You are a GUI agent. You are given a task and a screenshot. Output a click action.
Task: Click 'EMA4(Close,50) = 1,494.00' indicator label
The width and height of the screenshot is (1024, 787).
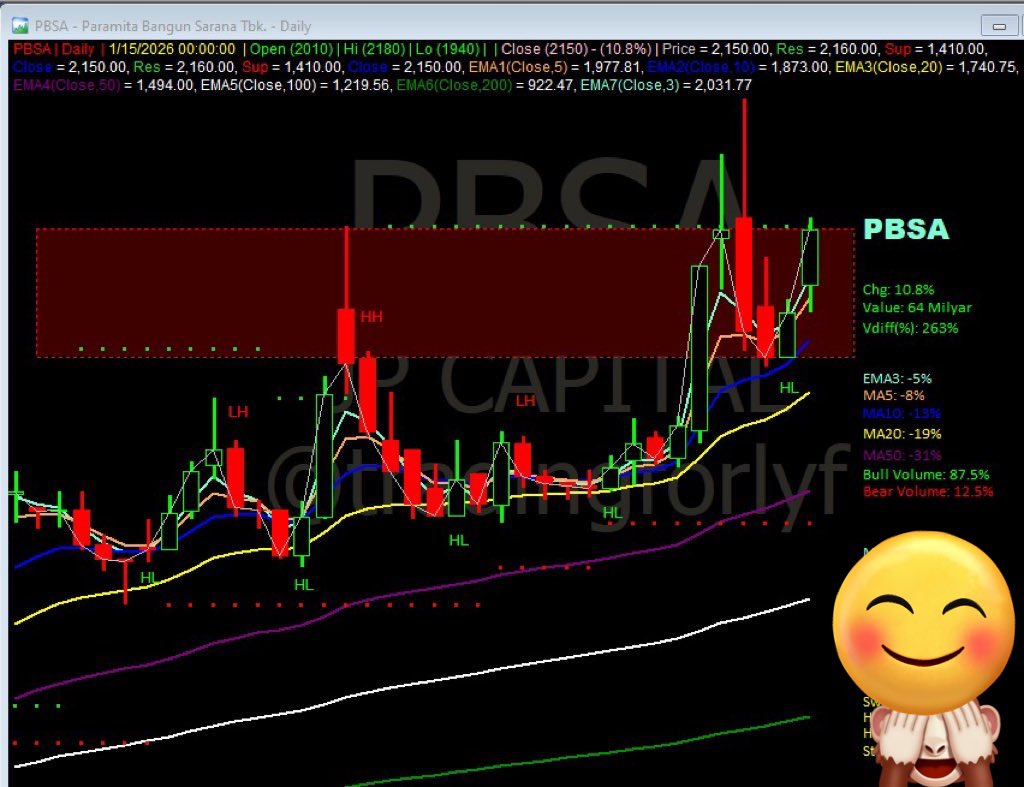click(x=103, y=85)
